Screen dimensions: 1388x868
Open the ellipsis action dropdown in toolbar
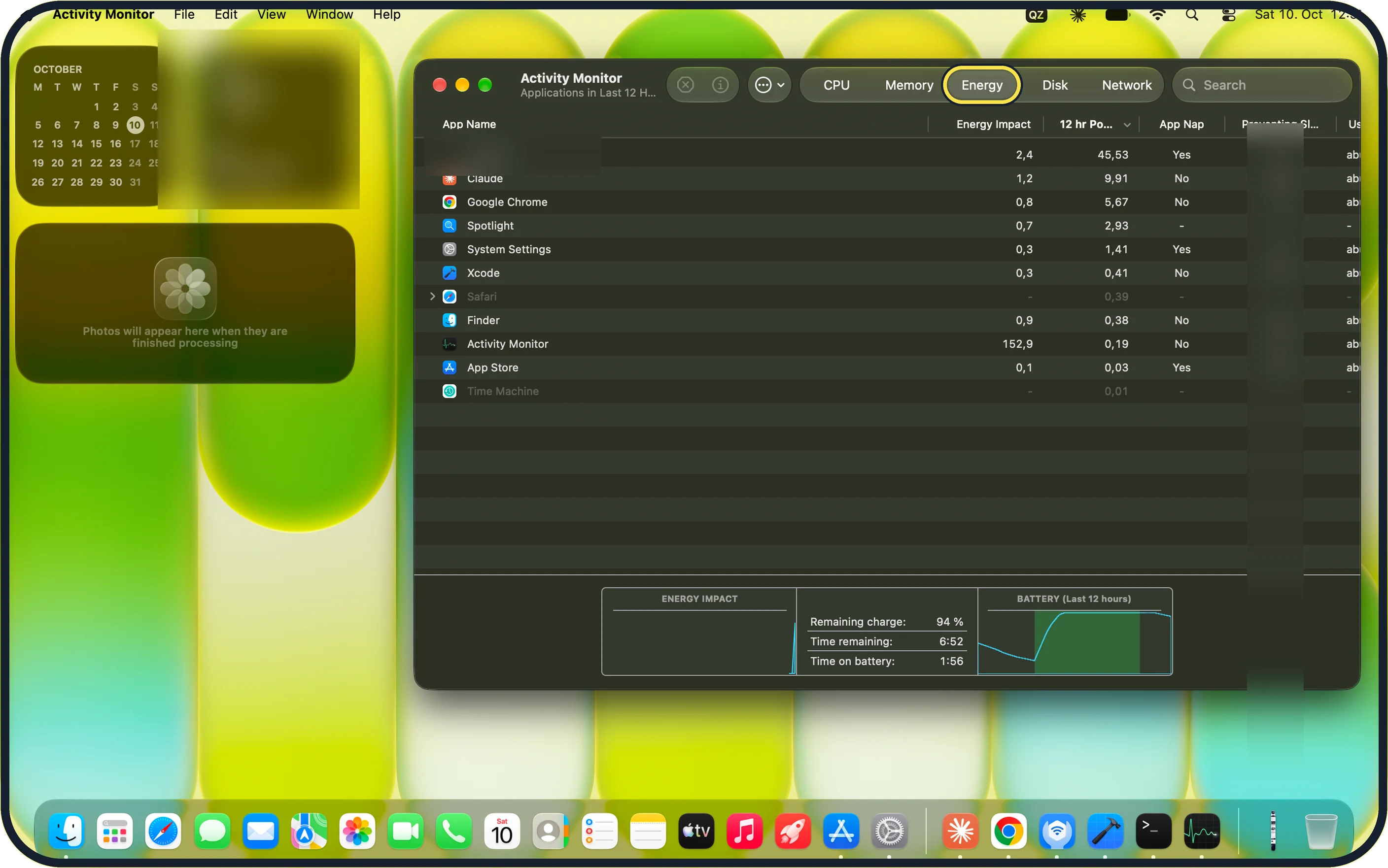click(x=769, y=85)
